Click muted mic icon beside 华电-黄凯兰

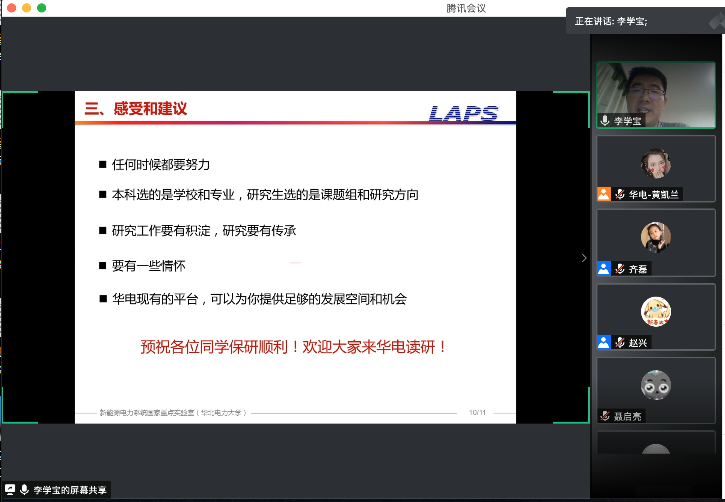pyautogui.click(x=620, y=194)
